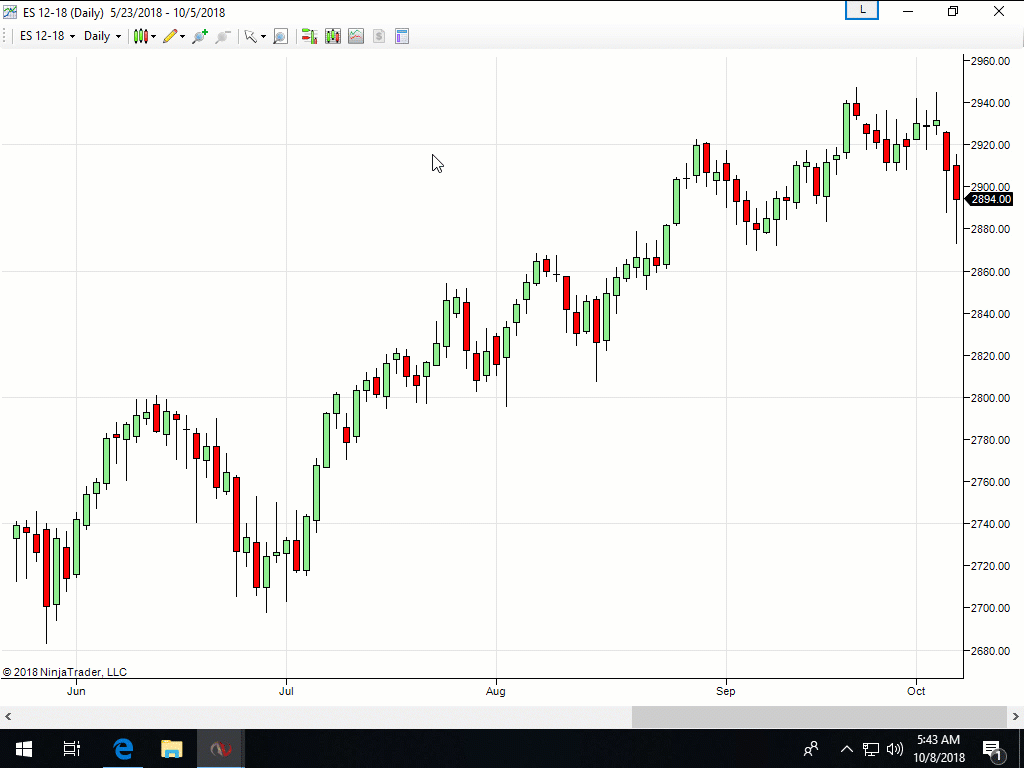This screenshot has height=768, width=1024.
Task: Click the candlestick chart style icon
Action: click(x=140, y=36)
